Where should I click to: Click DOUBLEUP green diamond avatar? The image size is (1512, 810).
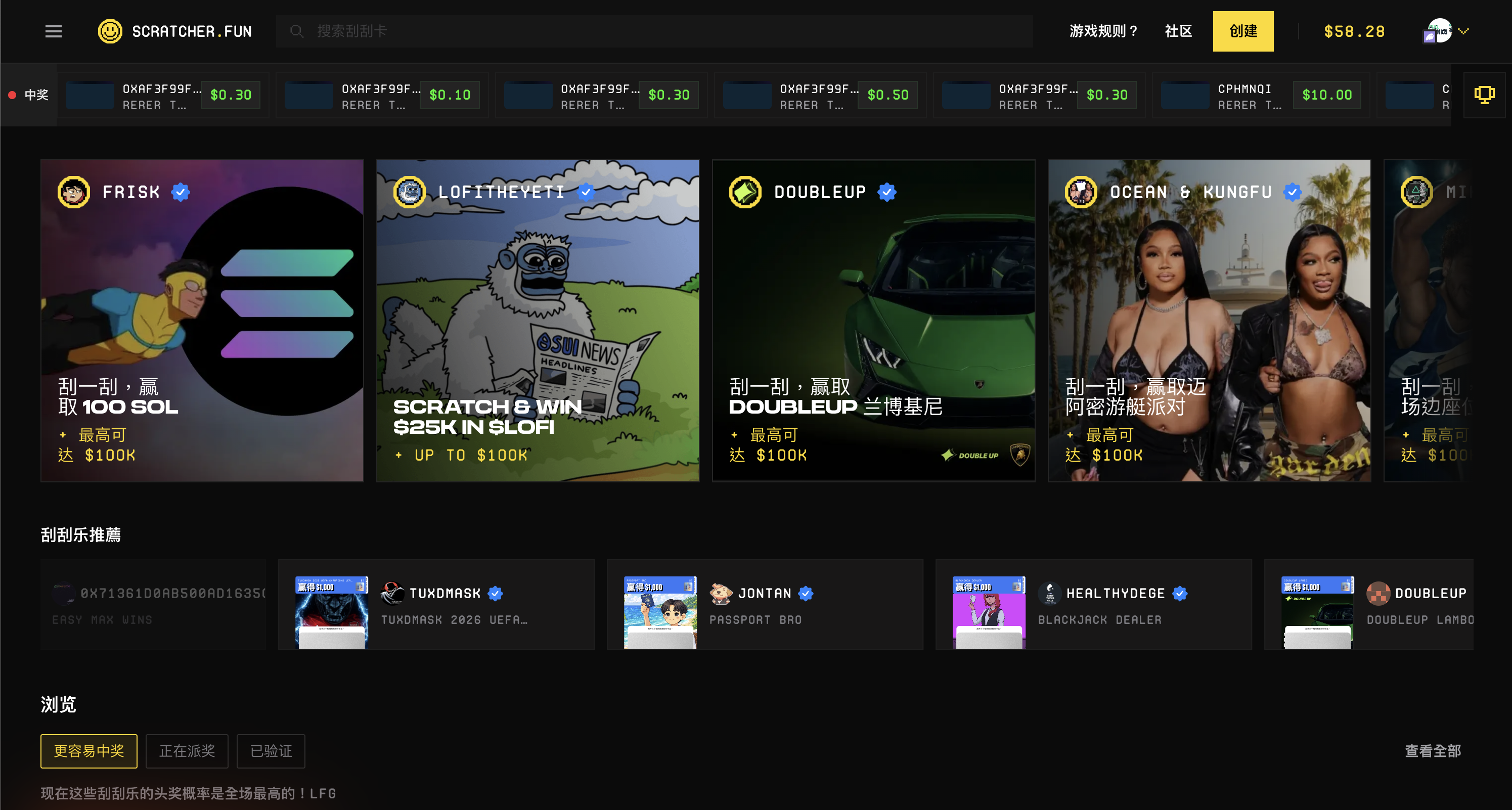pyautogui.click(x=745, y=192)
